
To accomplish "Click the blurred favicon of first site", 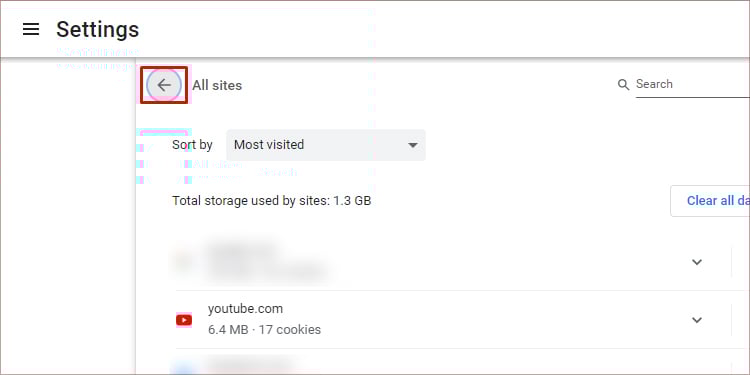I will pyautogui.click(x=184, y=261).
